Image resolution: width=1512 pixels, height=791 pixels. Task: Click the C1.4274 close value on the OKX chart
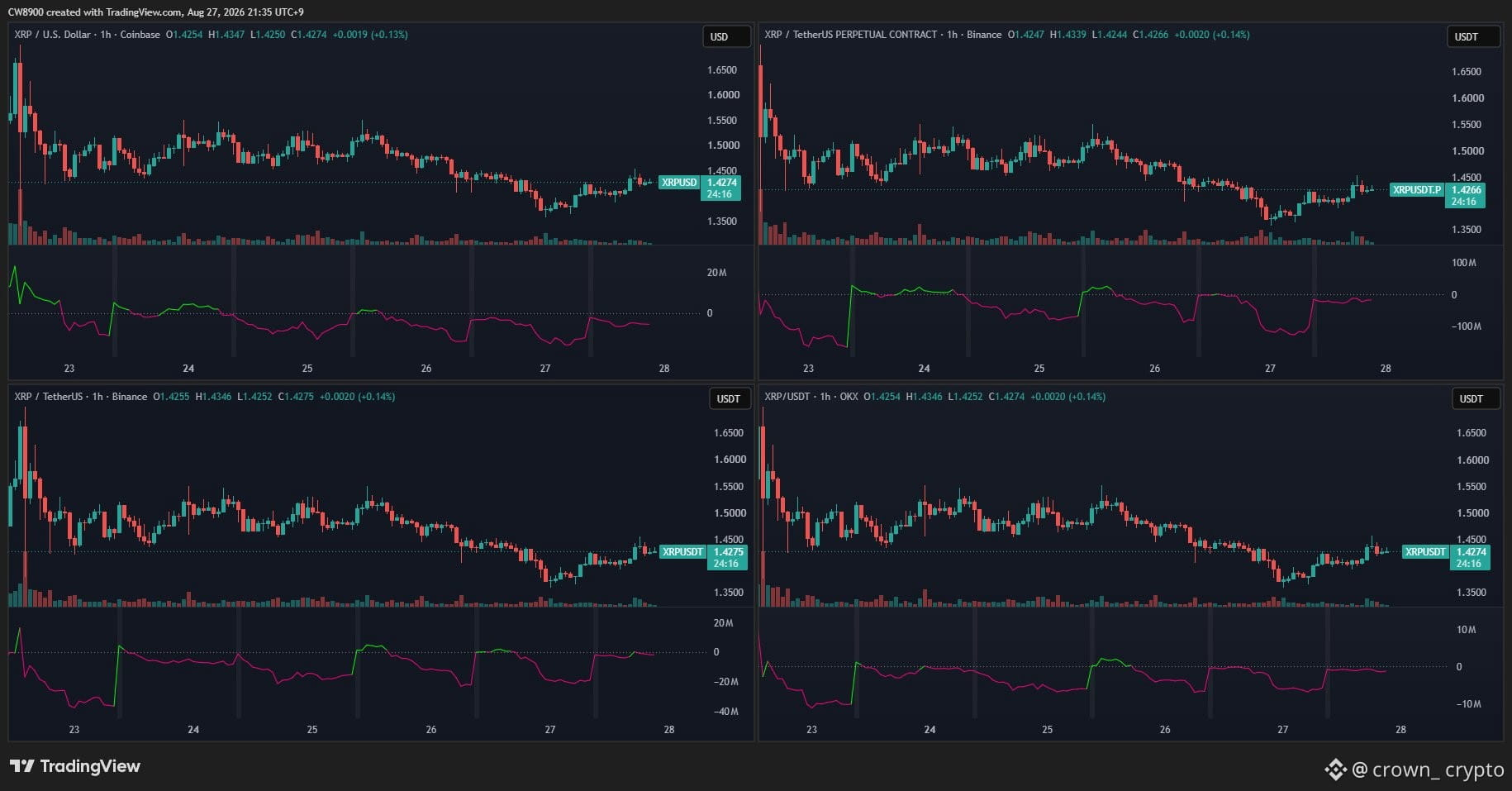[1006, 397]
